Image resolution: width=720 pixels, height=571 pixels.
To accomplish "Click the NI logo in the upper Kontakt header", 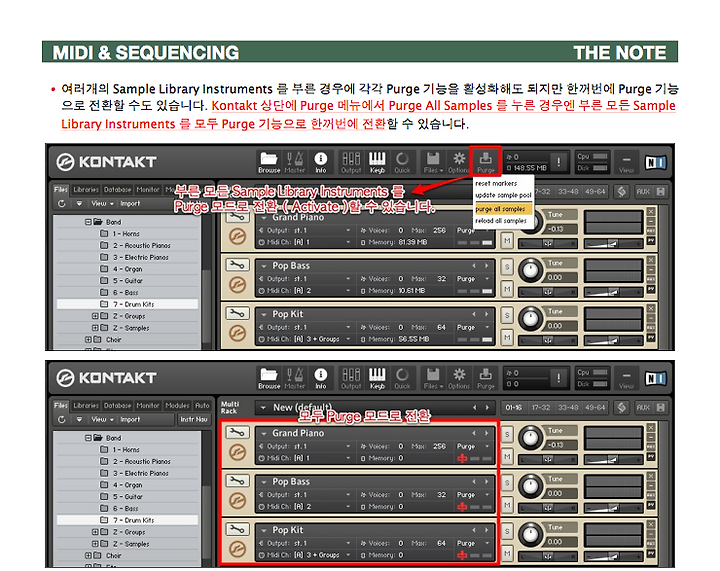I will (x=655, y=162).
